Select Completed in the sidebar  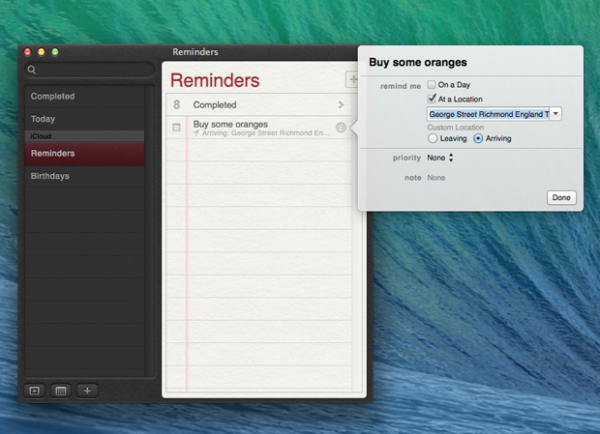84,96
